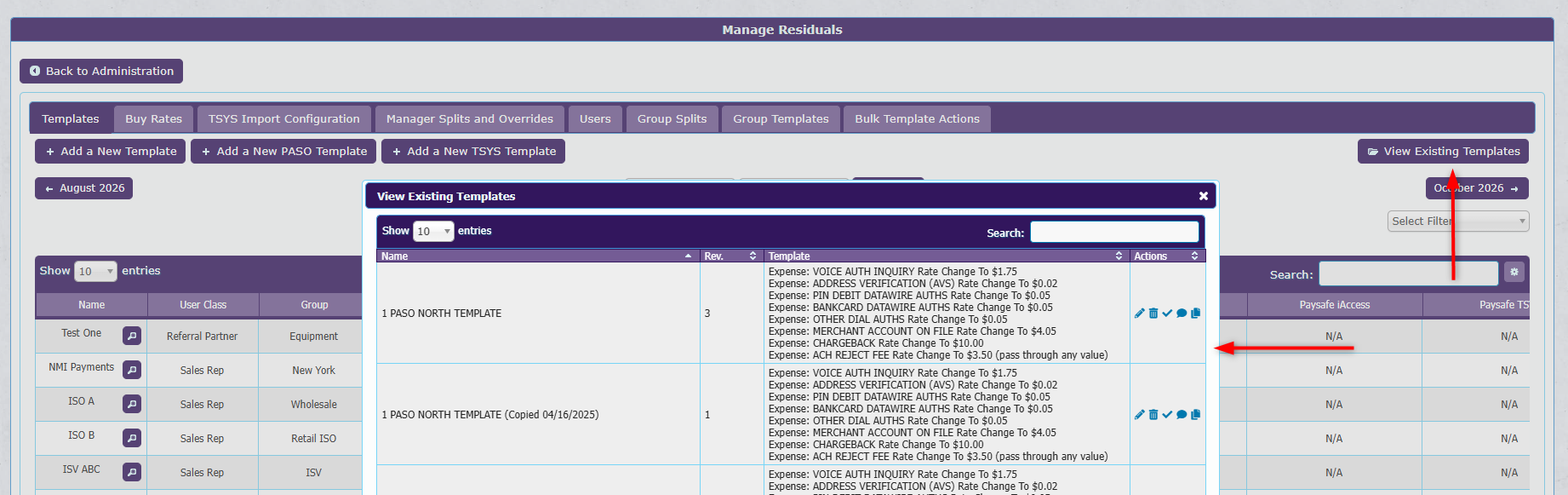Screen dimensions: 1568x495
Task: Open the entries dropdown in the templates dialog
Action: [x=433, y=231]
